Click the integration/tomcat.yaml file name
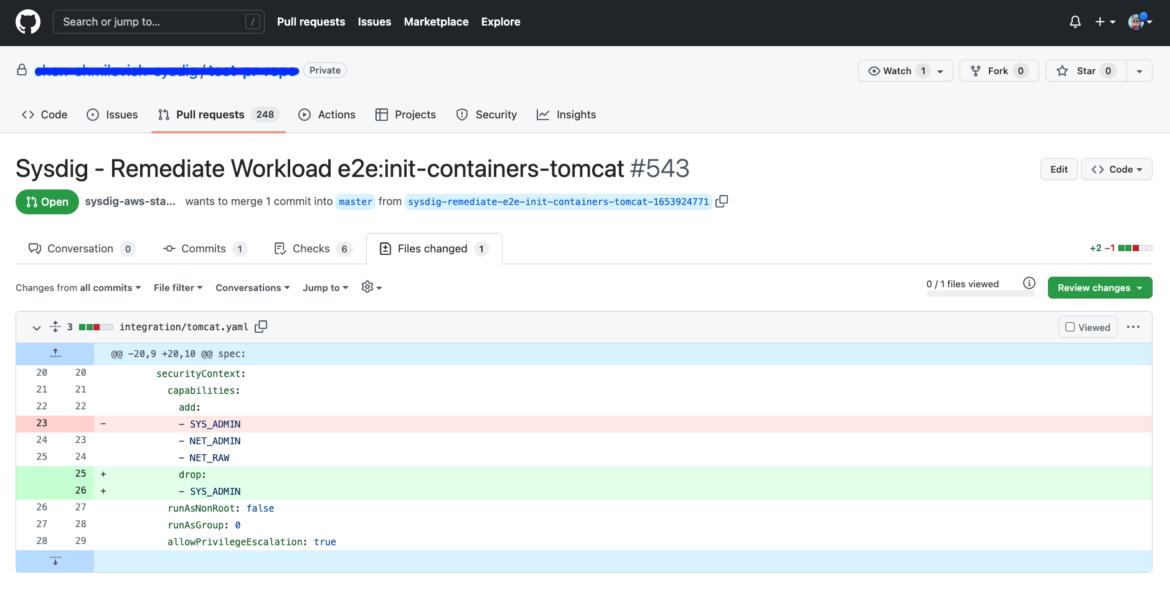Screen dimensions: 1170x592 pyautogui.click(x=184, y=327)
